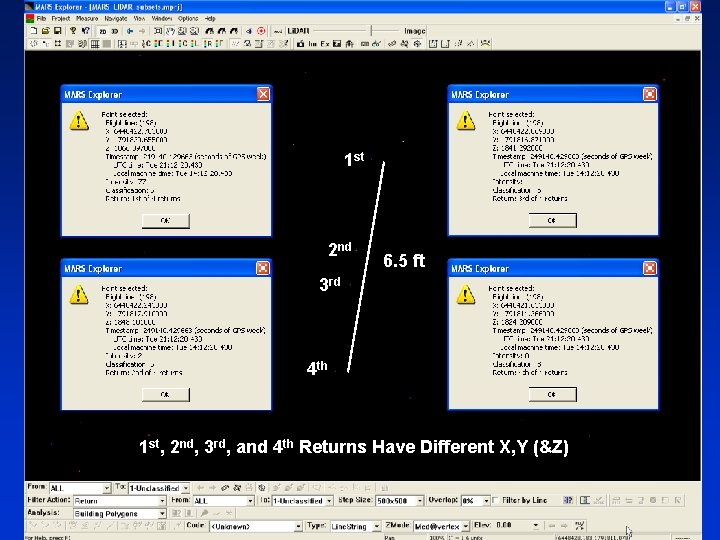Open the From ALL dropdown beside Filter Action
This screenshot has width=720, height=540.
[250, 501]
